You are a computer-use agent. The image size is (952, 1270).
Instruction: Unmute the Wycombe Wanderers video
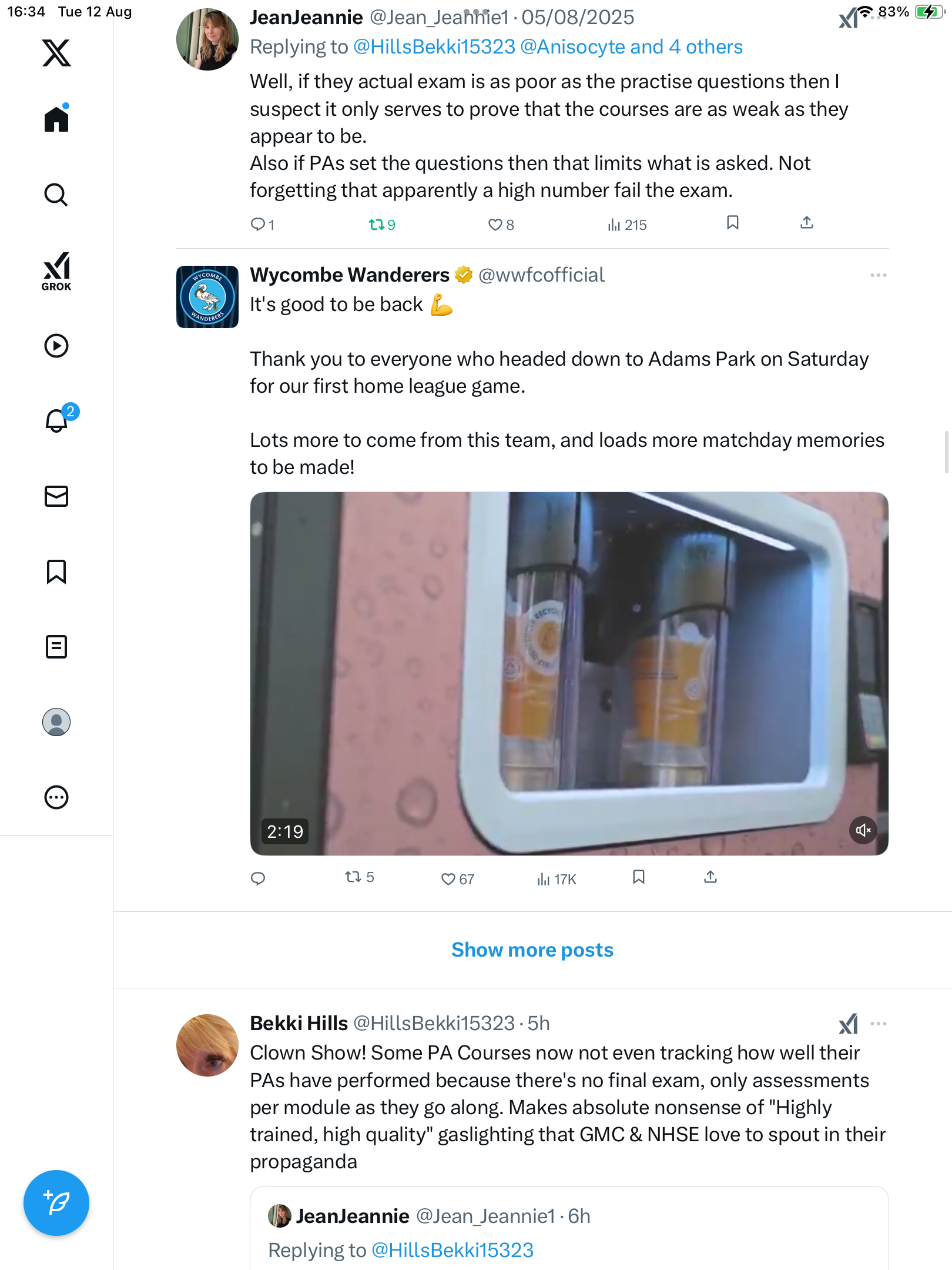click(x=863, y=830)
